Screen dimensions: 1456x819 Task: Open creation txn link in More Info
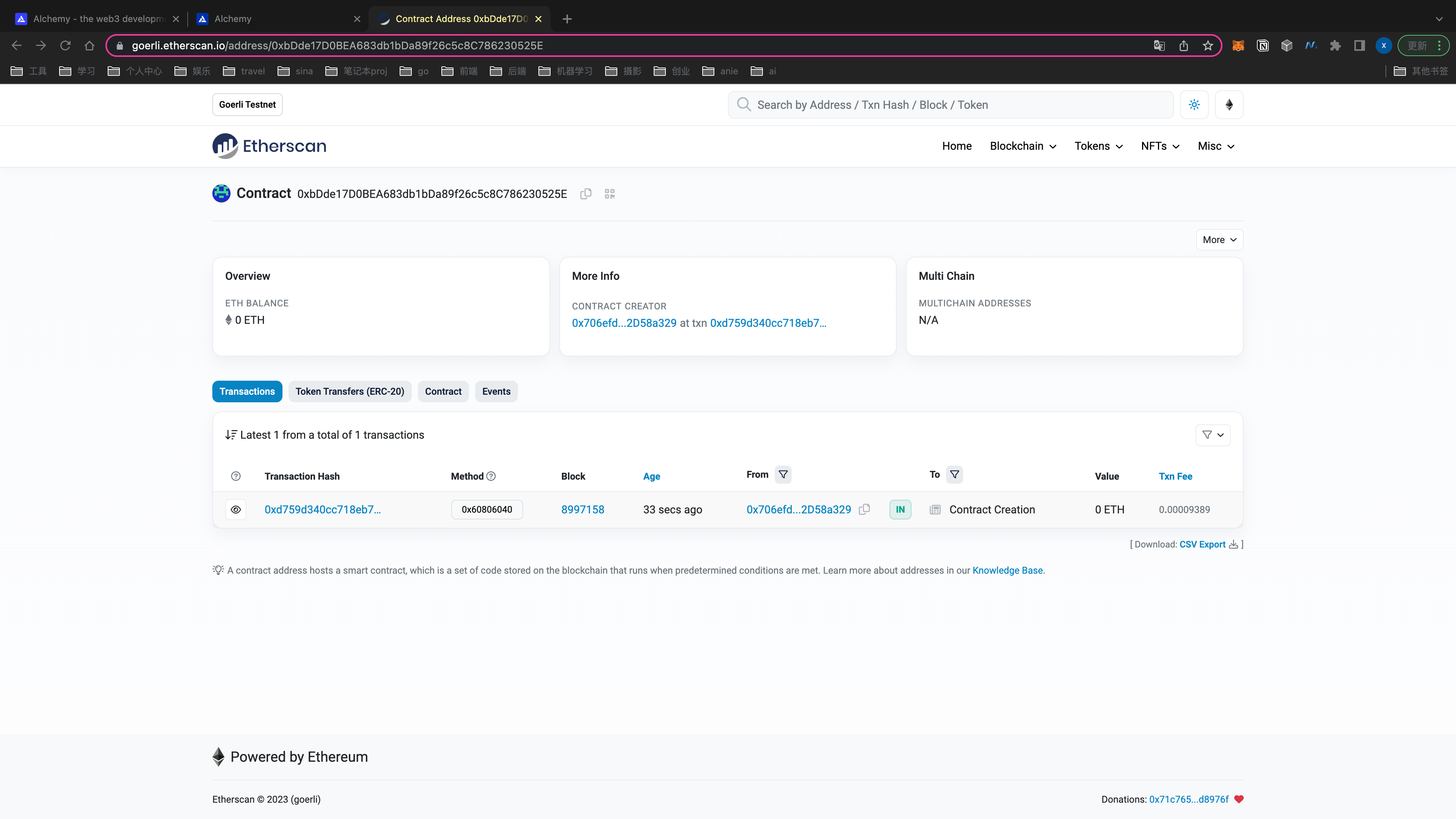point(768,323)
